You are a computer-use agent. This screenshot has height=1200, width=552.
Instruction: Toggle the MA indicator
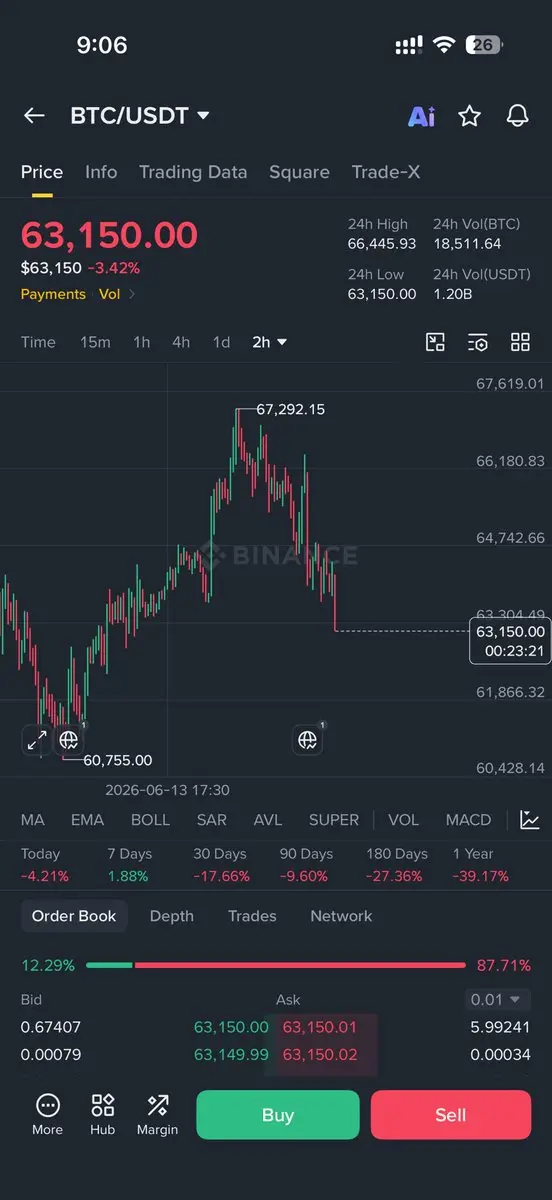click(x=33, y=820)
